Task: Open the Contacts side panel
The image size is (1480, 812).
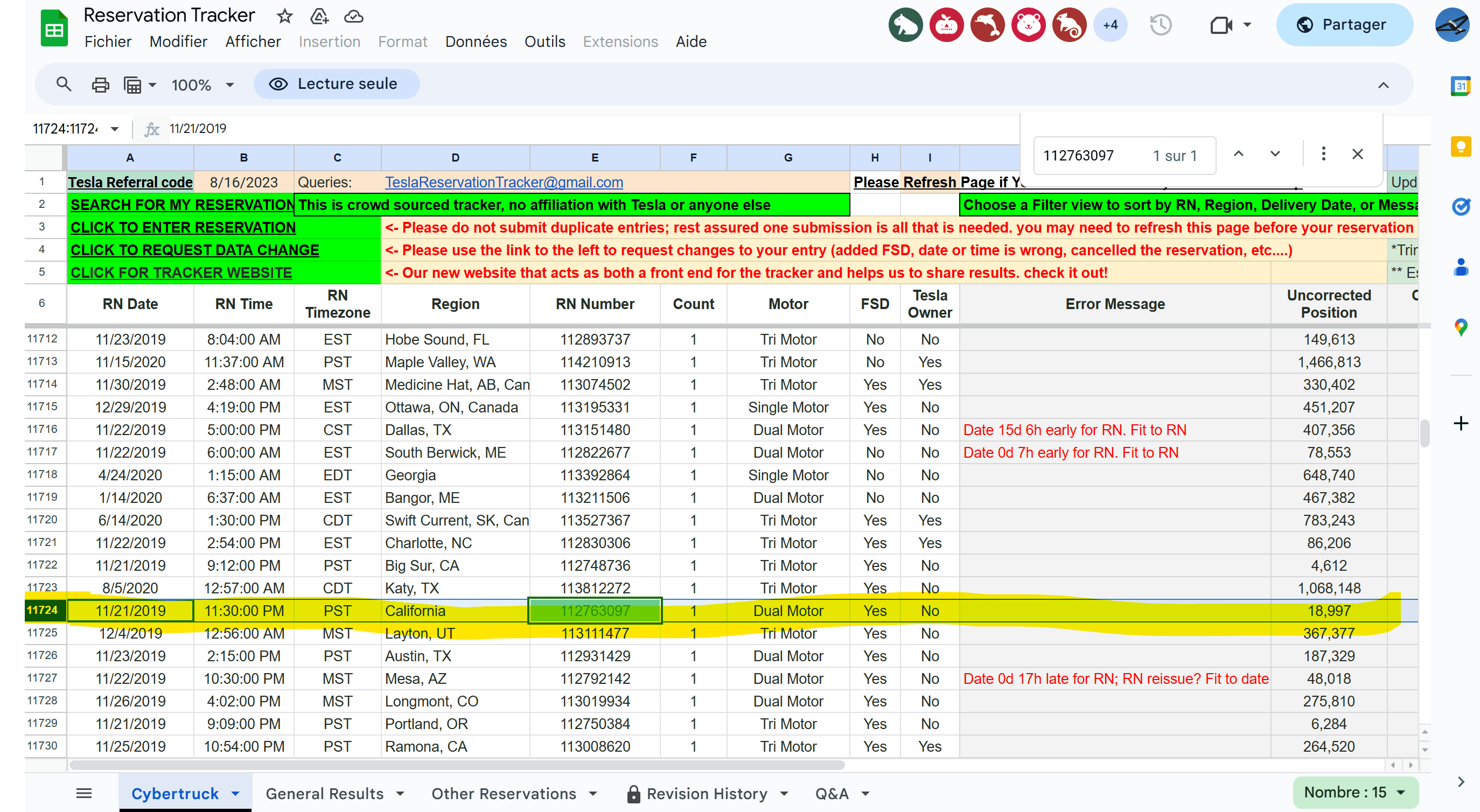Action: coord(1461,267)
